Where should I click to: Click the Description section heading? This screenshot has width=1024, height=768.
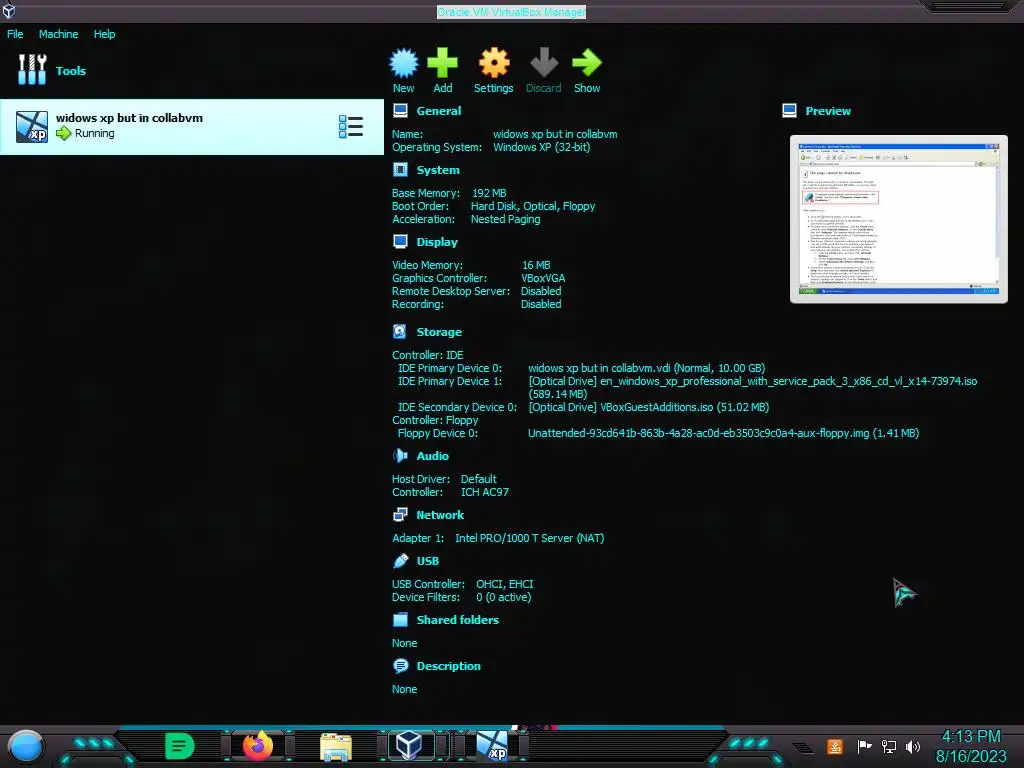tap(449, 666)
